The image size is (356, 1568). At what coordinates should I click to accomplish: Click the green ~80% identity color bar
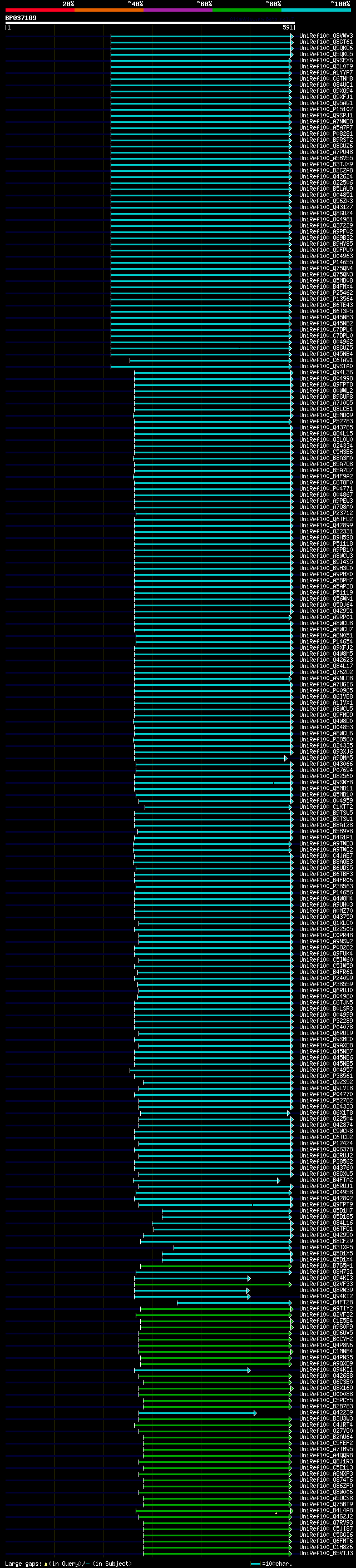247,10
